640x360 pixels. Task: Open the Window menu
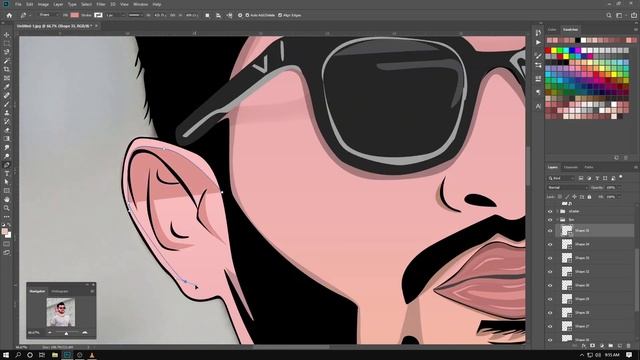click(x=141, y=4)
